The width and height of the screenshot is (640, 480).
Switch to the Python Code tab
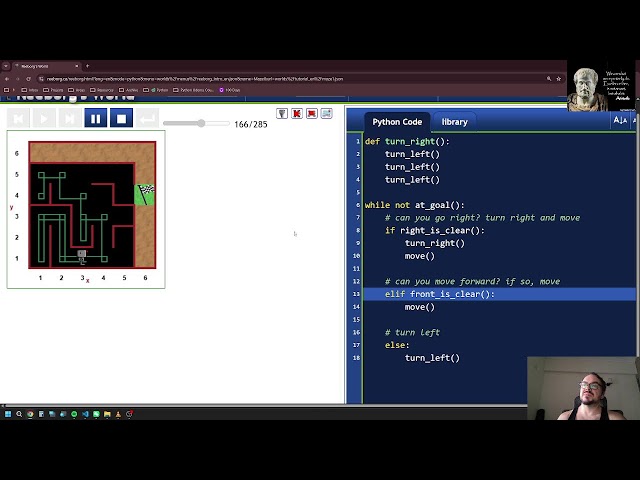click(x=397, y=122)
